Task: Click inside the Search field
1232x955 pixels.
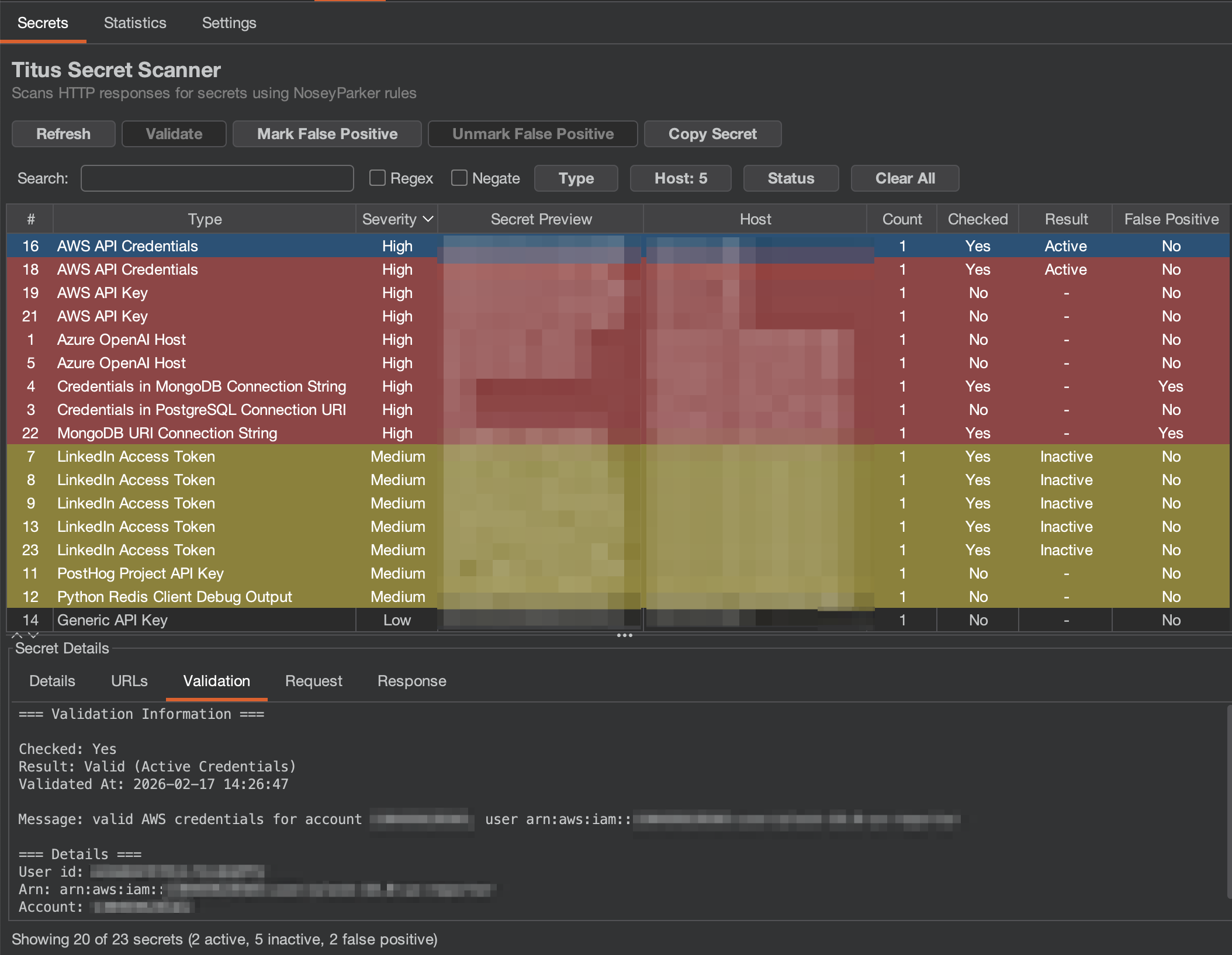Action: pos(217,178)
